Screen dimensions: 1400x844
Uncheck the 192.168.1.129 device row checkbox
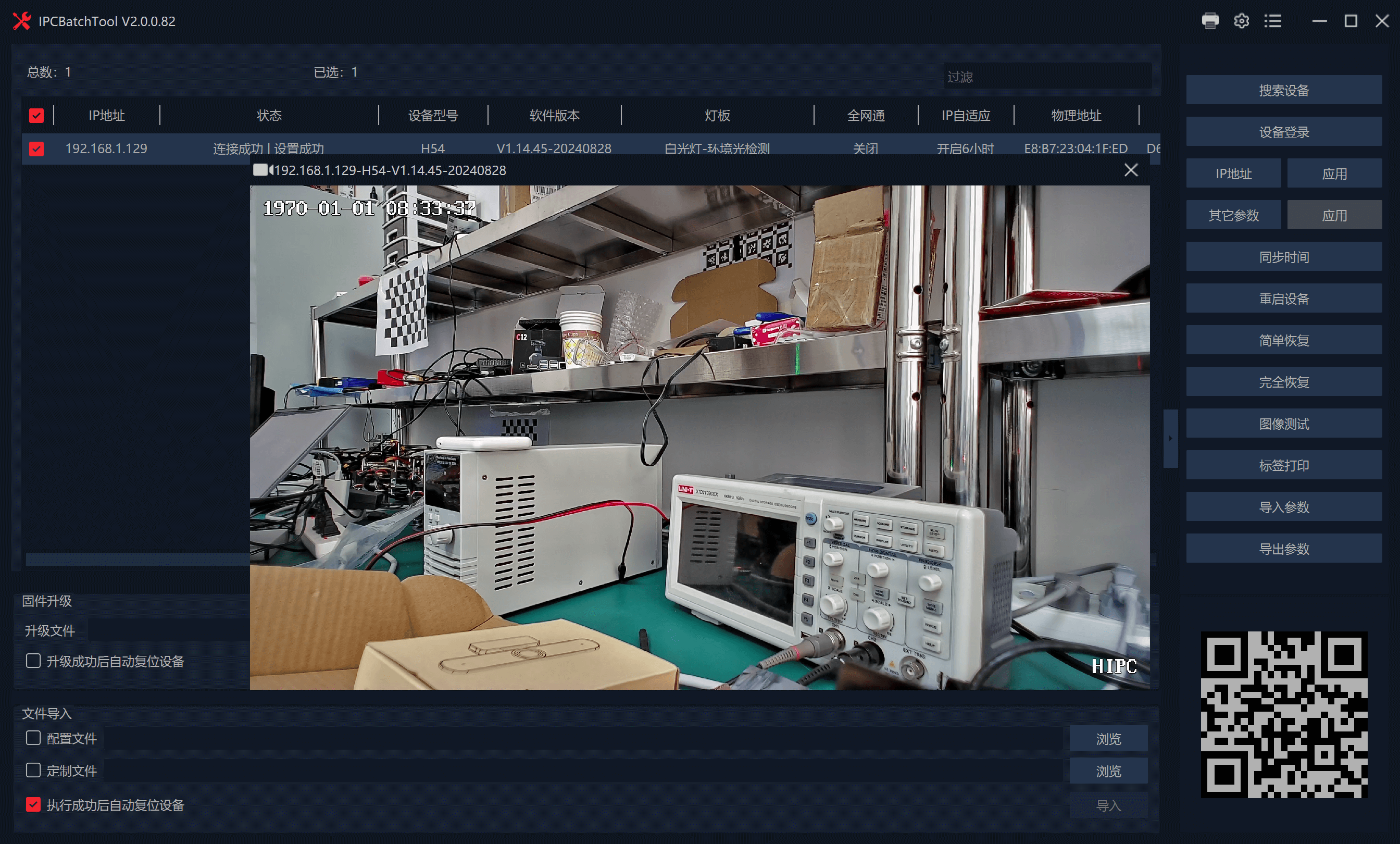(x=36, y=149)
